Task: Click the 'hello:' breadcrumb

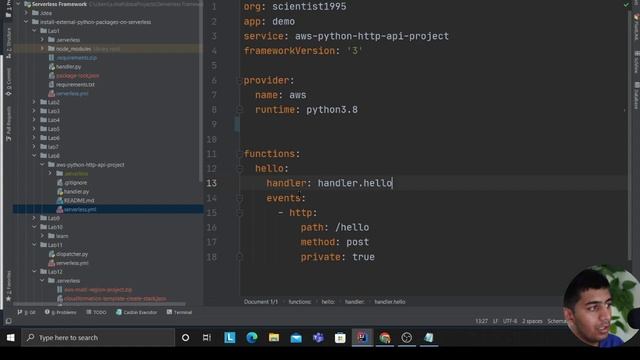Action: coord(328,302)
